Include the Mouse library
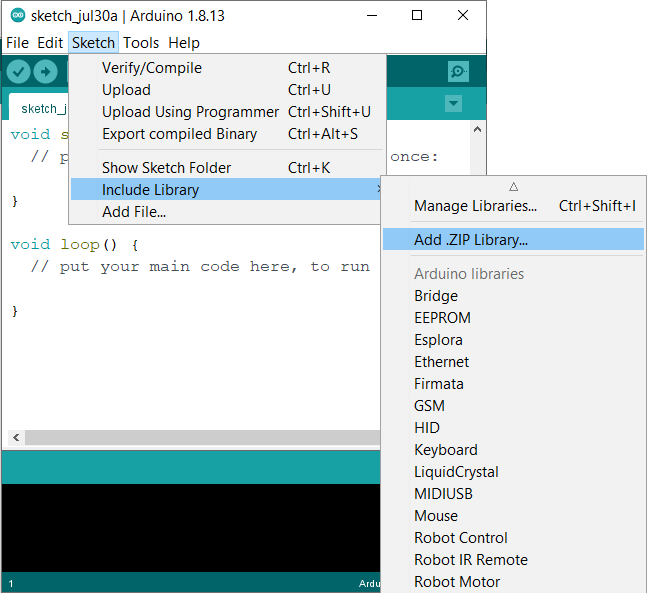This screenshot has width=647, height=593. (513, 516)
